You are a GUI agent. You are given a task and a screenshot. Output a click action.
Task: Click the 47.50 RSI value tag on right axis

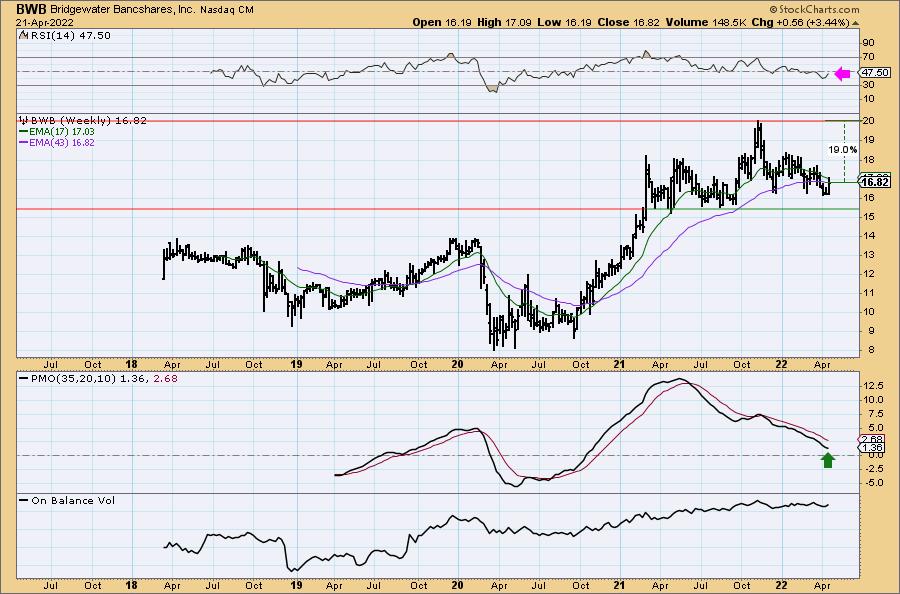click(x=875, y=72)
